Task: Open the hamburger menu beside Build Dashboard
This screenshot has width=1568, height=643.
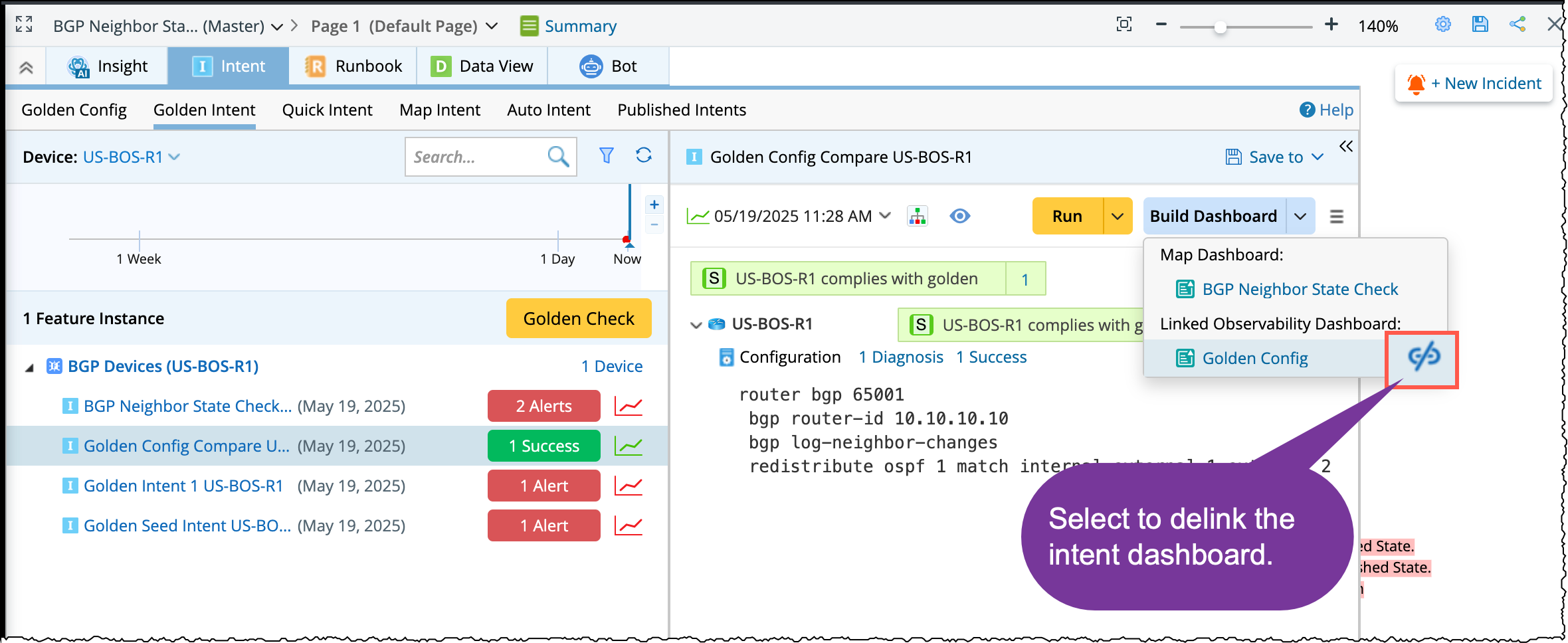Action: (1337, 217)
